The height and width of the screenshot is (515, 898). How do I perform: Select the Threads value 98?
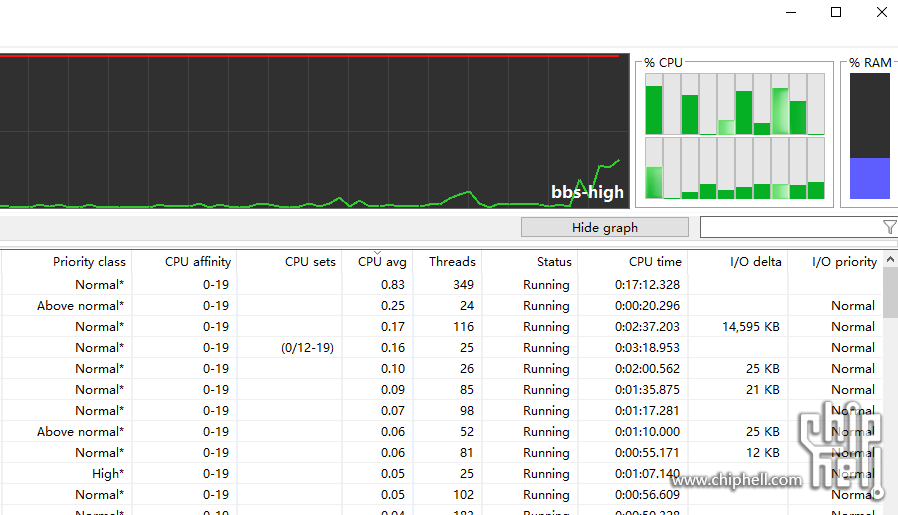point(467,411)
